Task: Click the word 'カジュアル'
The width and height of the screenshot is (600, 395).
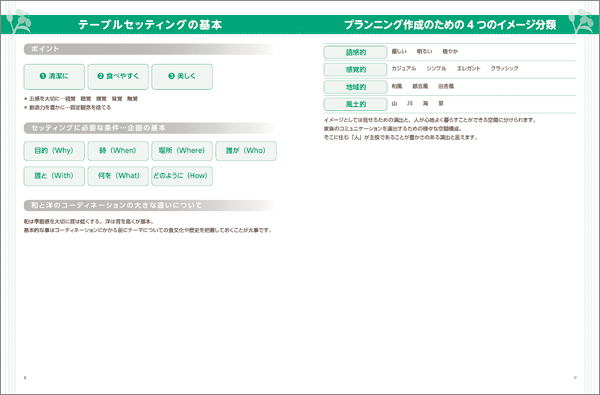Action: tap(404, 69)
